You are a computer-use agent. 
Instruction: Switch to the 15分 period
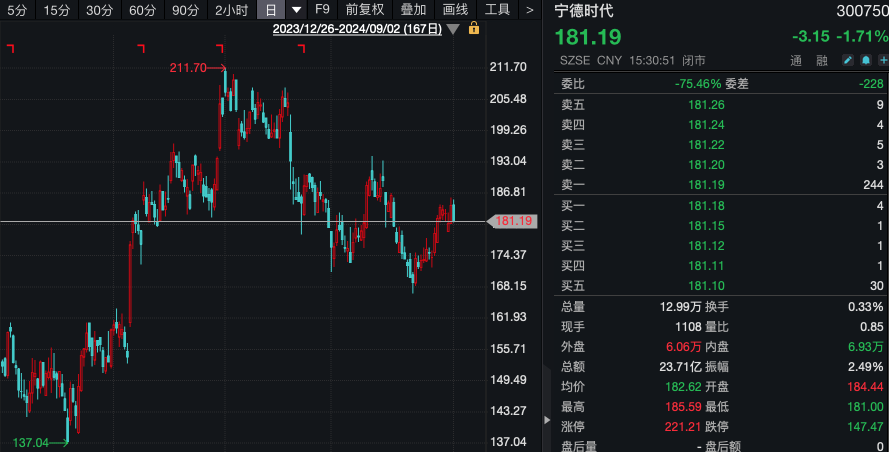(x=57, y=10)
